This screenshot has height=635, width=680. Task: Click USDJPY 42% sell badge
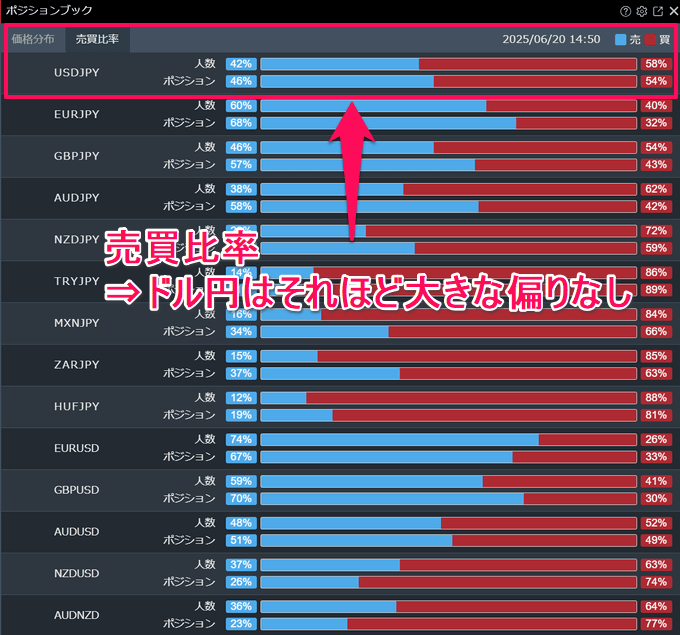pyautogui.click(x=241, y=64)
